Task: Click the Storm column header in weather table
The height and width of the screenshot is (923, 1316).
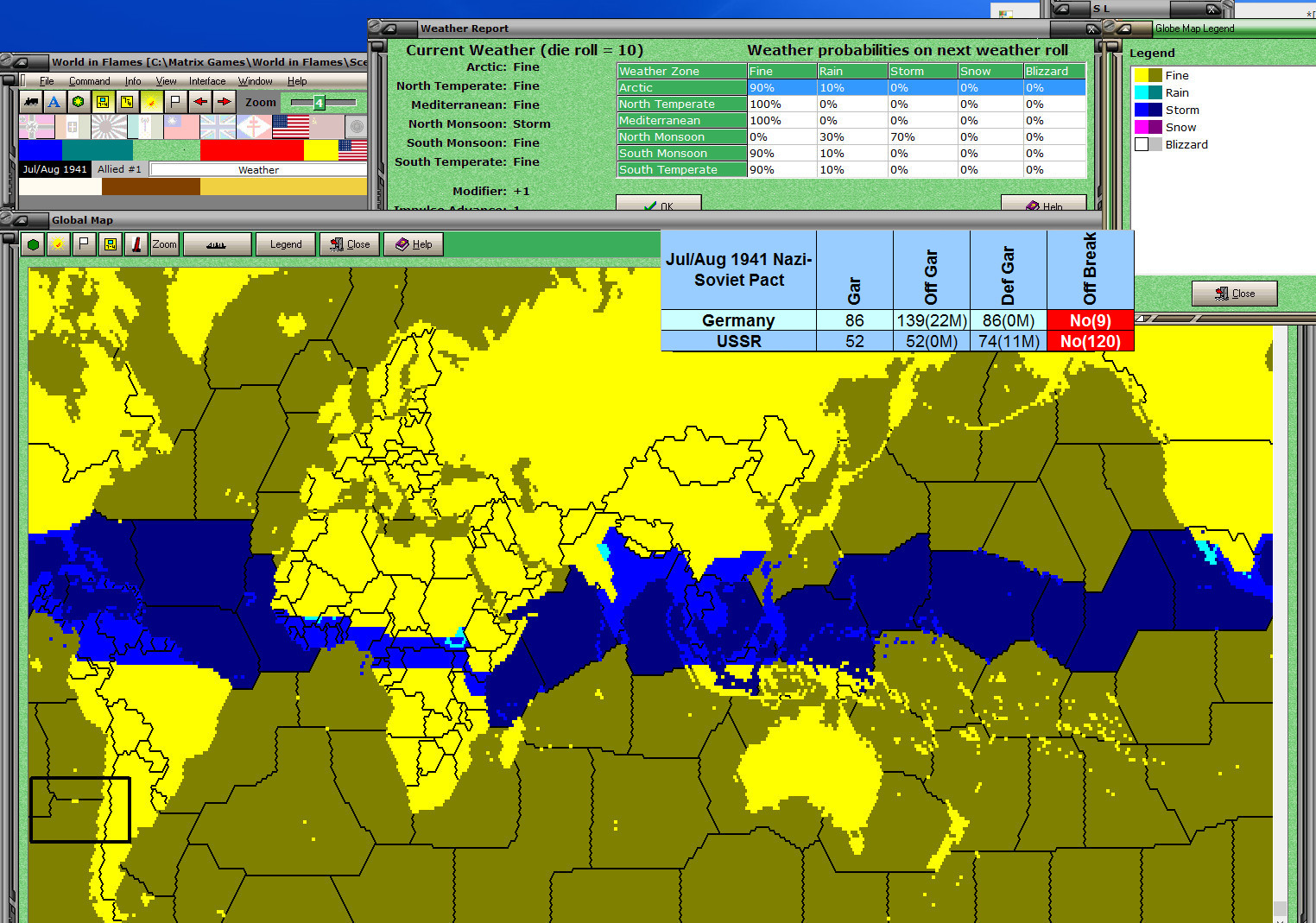Action: click(x=922, y=71)
